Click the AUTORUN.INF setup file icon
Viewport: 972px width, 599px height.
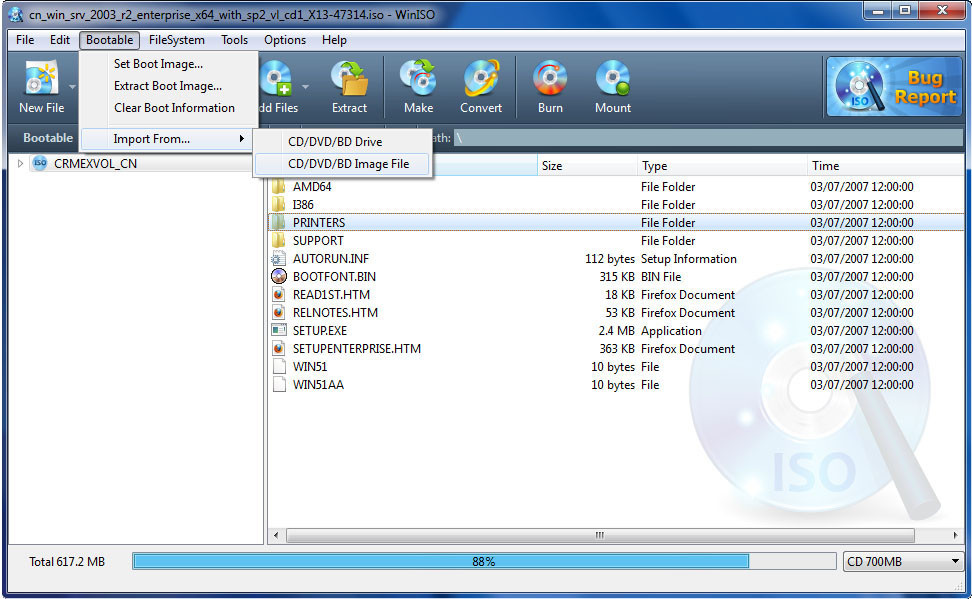point(279,259)
